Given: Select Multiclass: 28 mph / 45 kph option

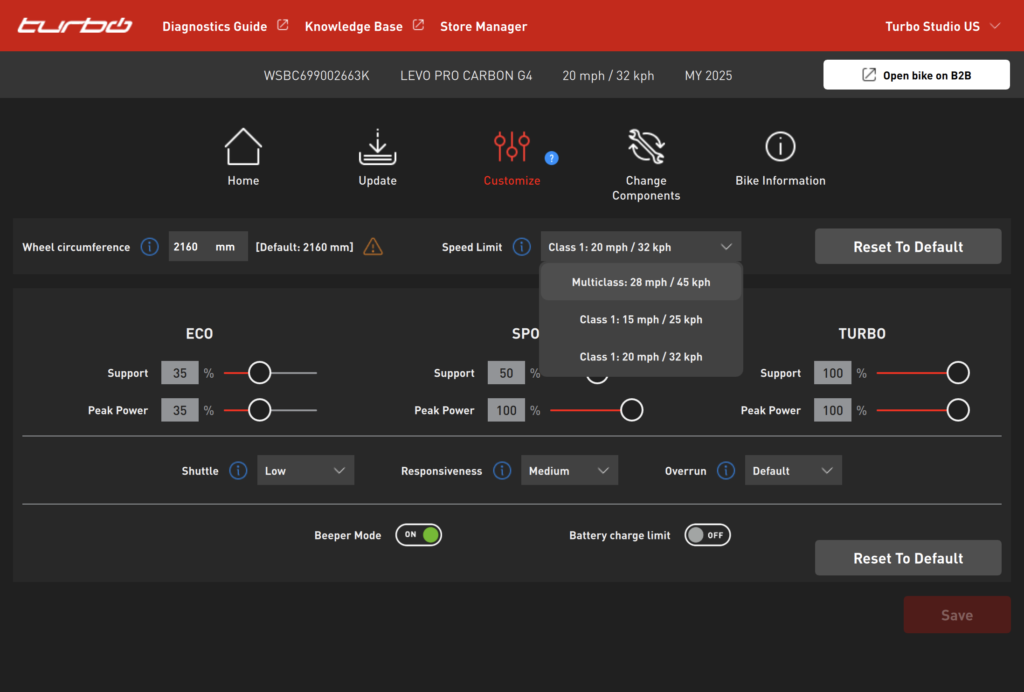Looking at the screenshot, I should click(x=641, y=282).
